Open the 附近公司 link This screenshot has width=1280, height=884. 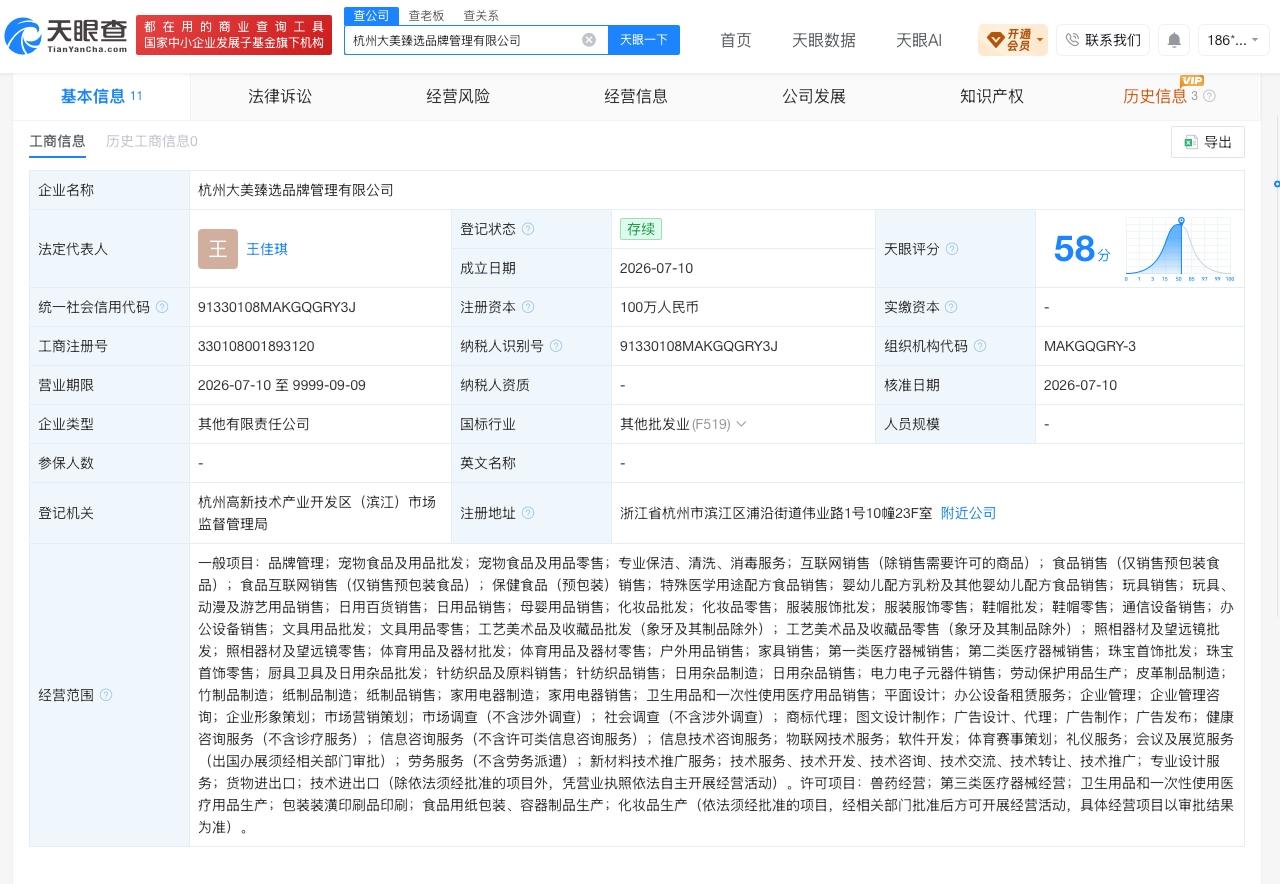coord(969,513)
